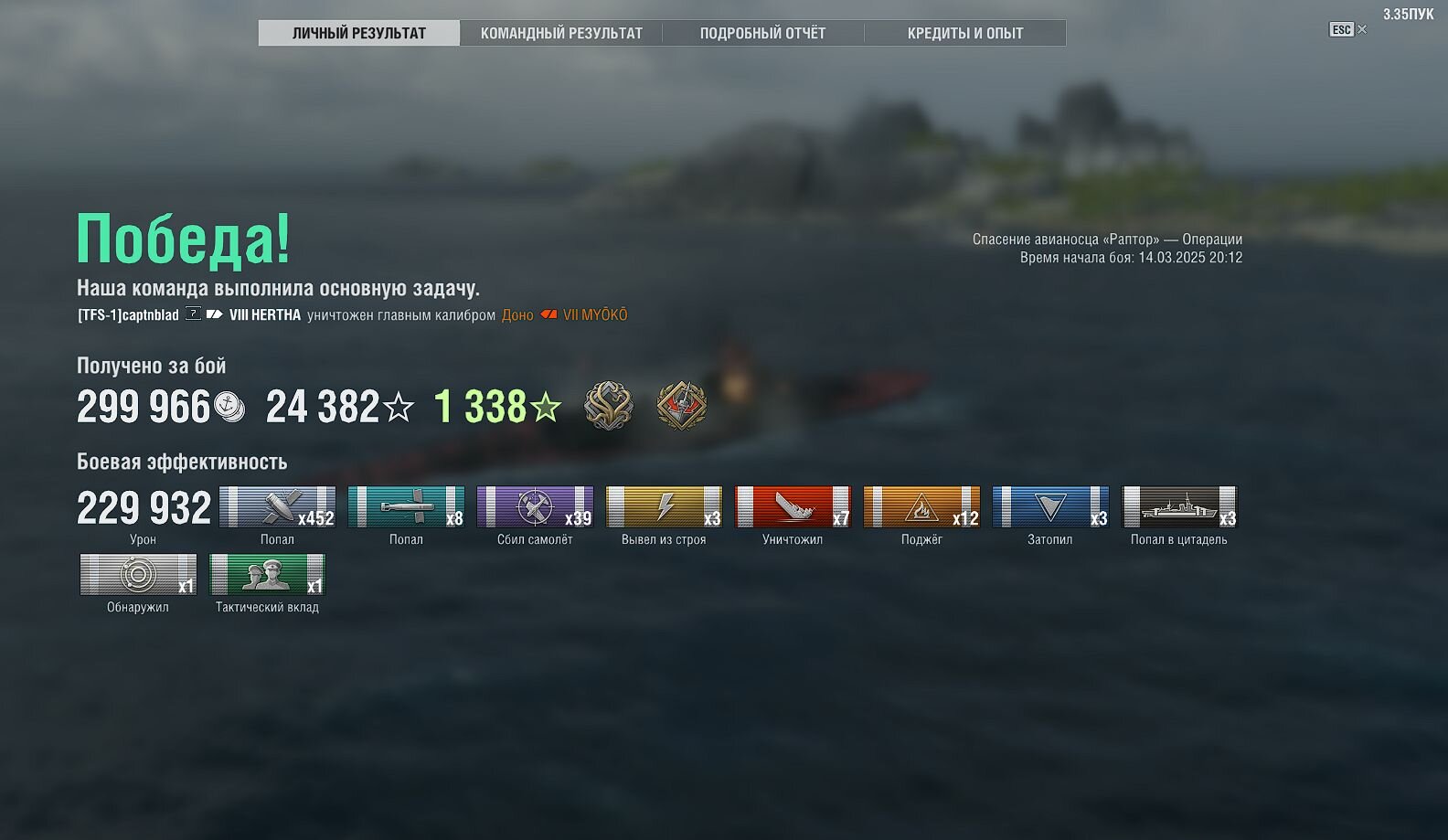The height and width of the screenshot is (840, 1448).
Task: Click the Тактический вклад ribbon
Action: 267,575
